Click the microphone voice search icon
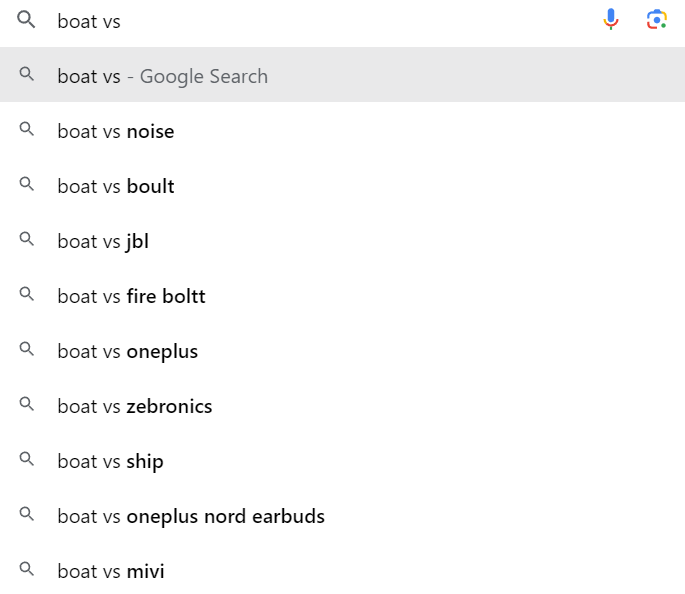Screen dimensions: 685x594 click(x=611, y=20)
